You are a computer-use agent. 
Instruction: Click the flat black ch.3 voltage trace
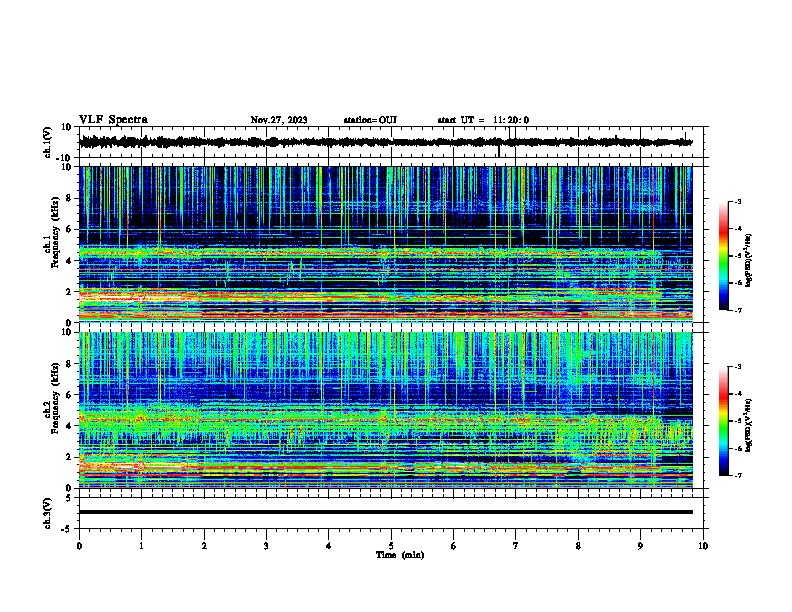(x=386, y=512)
